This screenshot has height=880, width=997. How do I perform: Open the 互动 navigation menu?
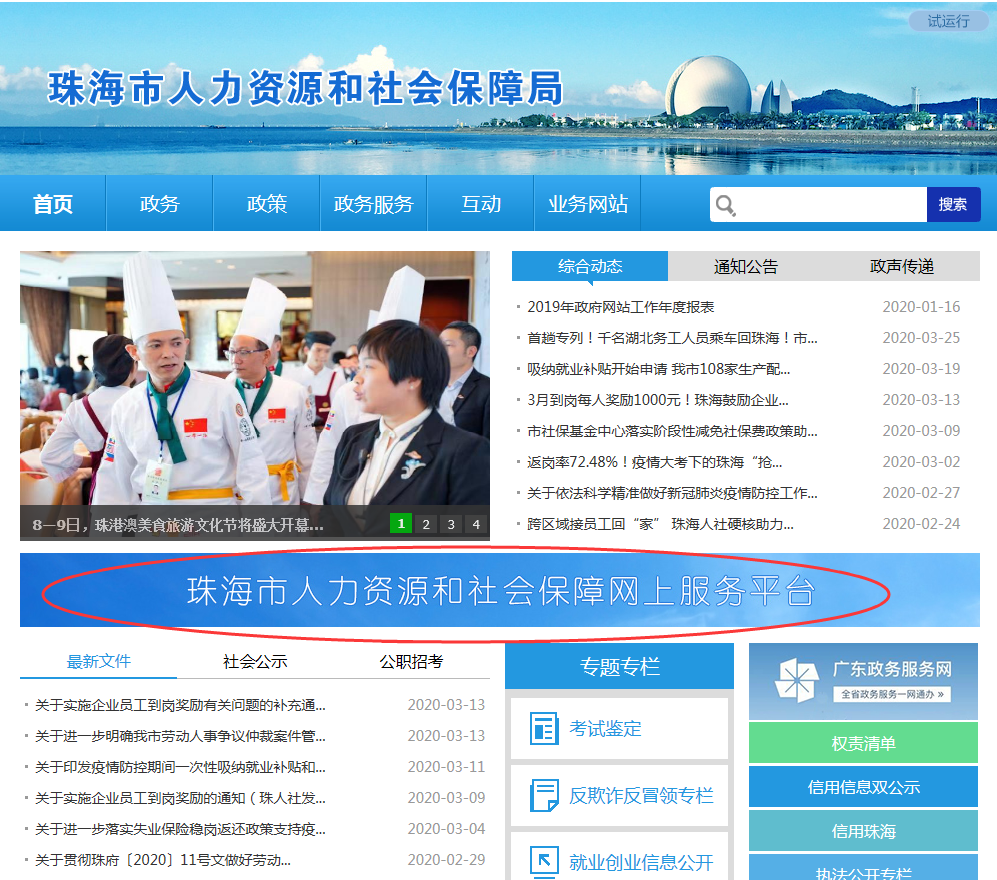481,203
